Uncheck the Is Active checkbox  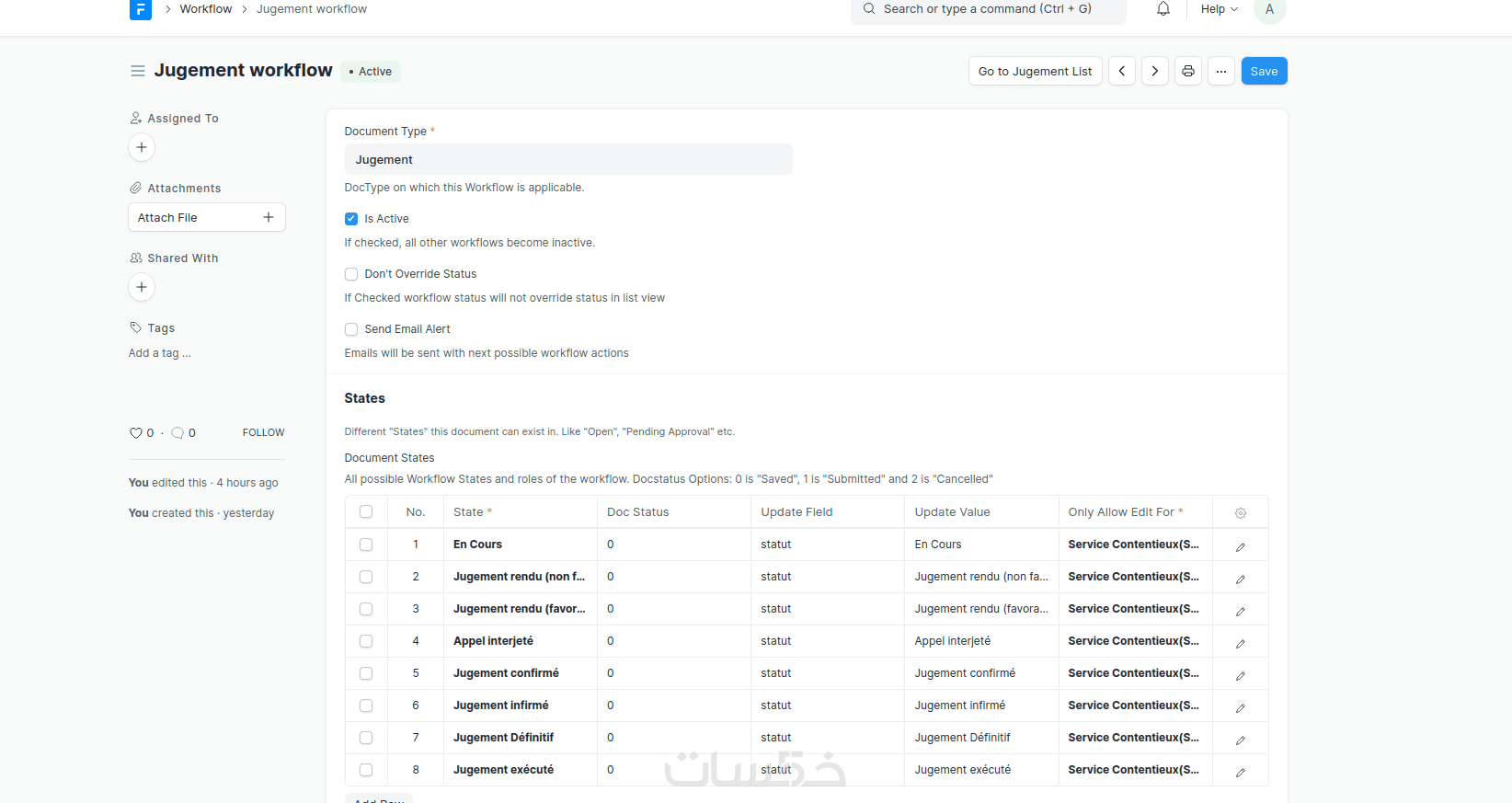(x=351, y=219)
